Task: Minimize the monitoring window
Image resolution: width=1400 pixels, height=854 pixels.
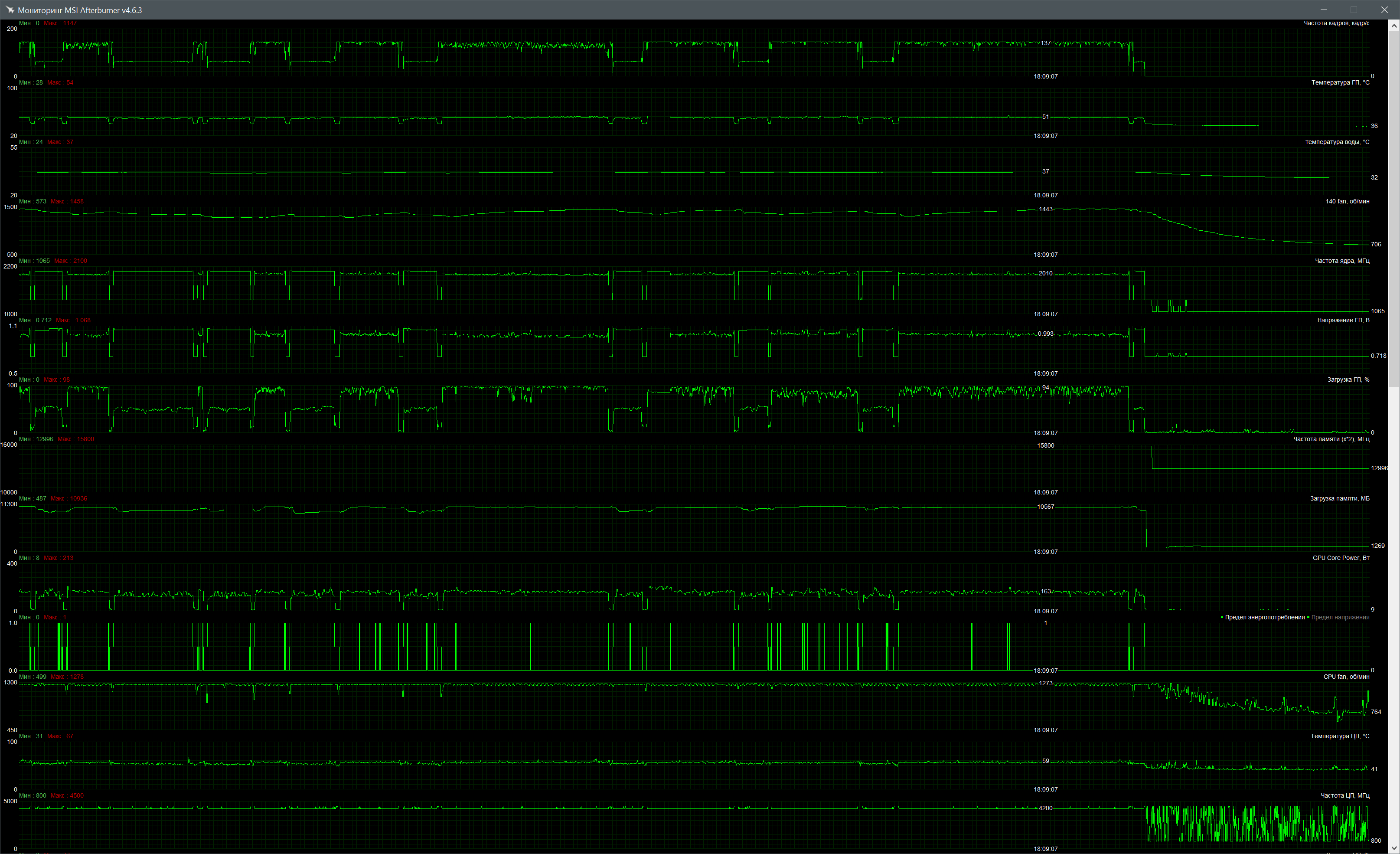Action: [x=1324, y=10]
